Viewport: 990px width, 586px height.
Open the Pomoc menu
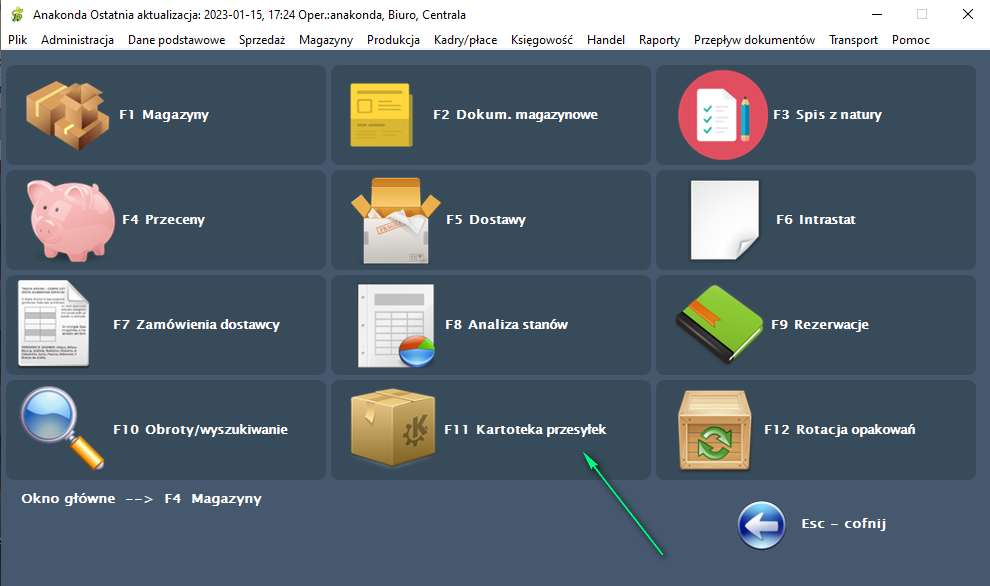pos(910,40)
